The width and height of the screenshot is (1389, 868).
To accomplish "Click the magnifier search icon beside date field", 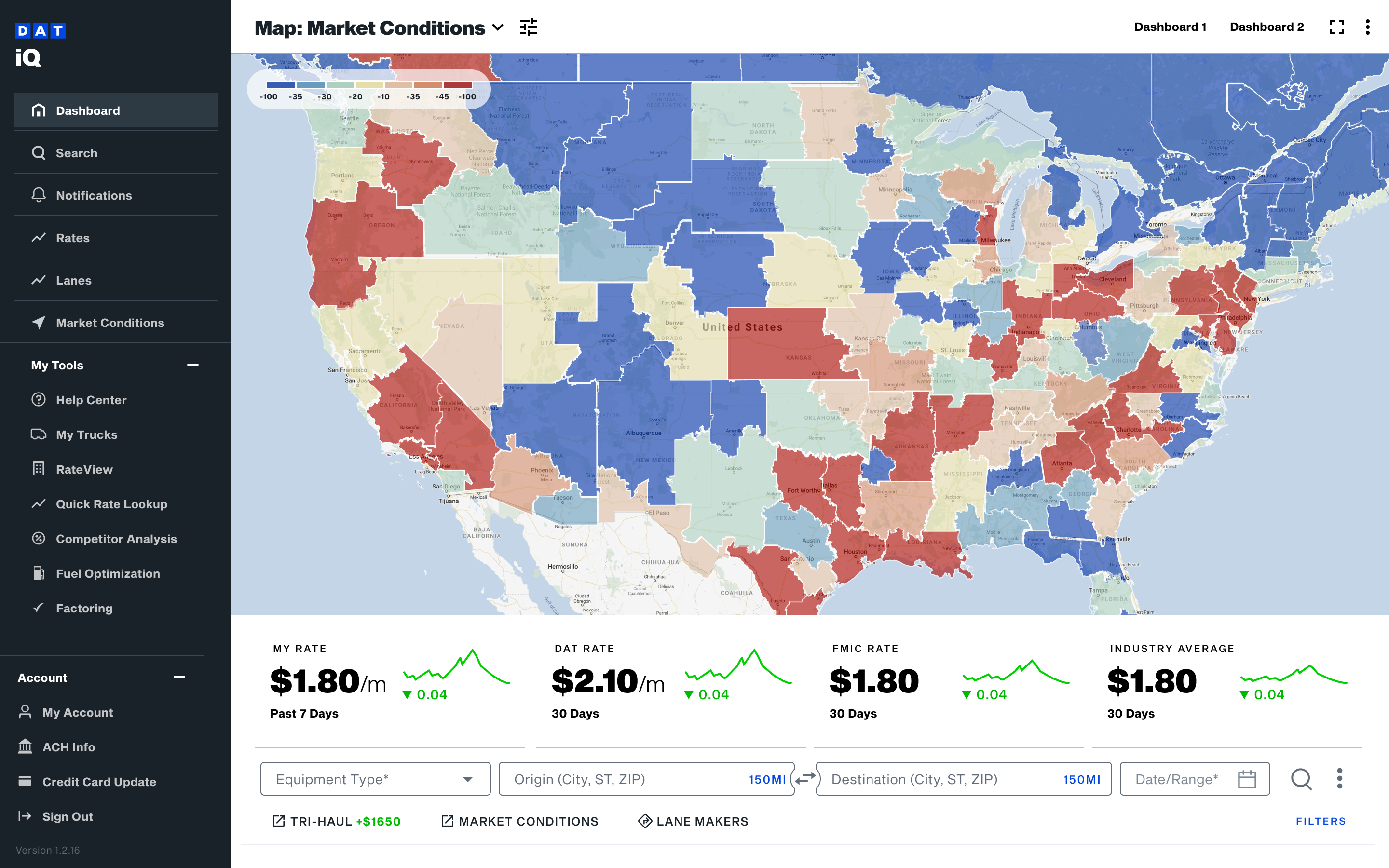I will click(1301, 779).
